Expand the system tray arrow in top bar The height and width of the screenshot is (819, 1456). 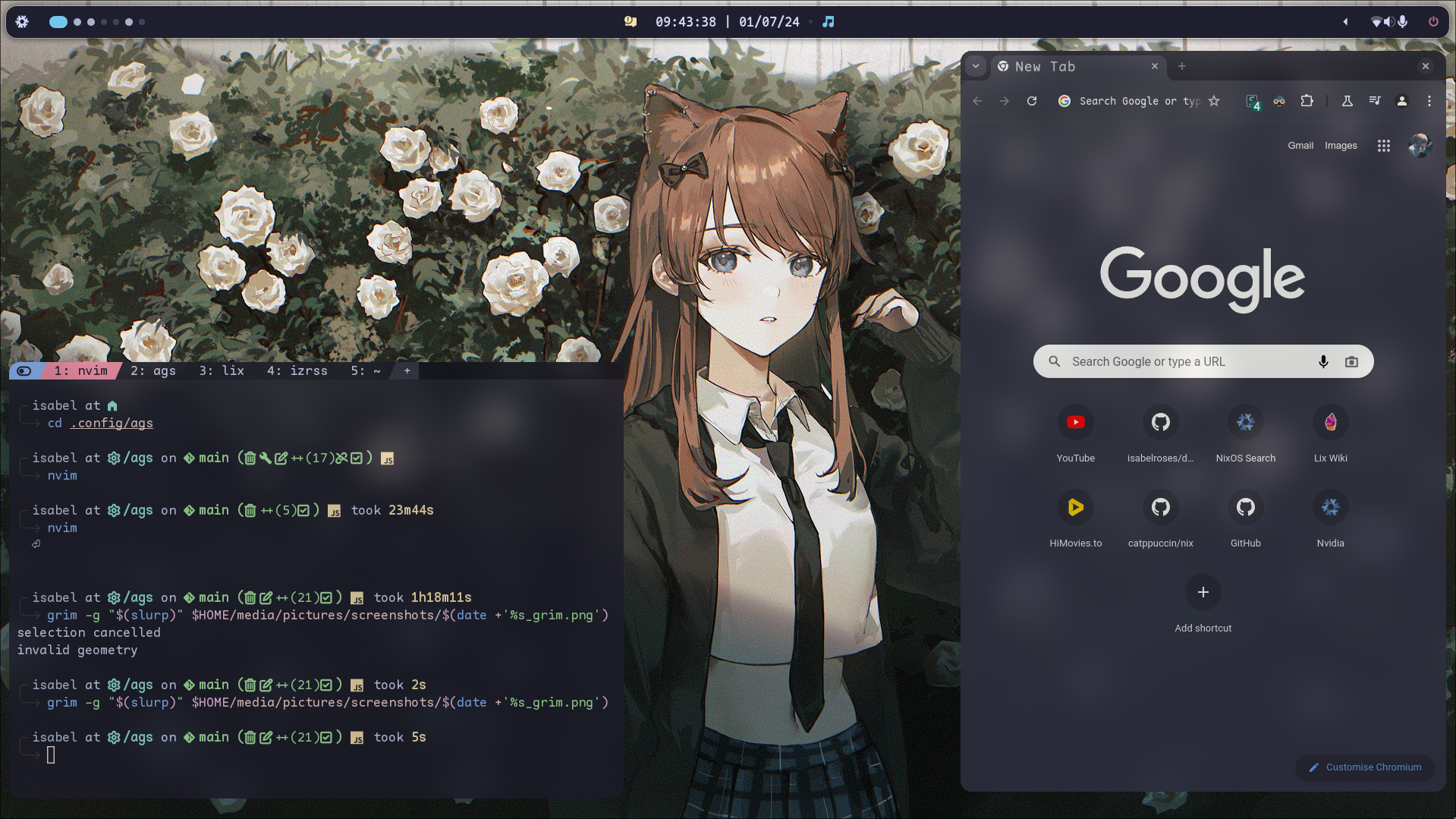click(x=1345, y=22)
